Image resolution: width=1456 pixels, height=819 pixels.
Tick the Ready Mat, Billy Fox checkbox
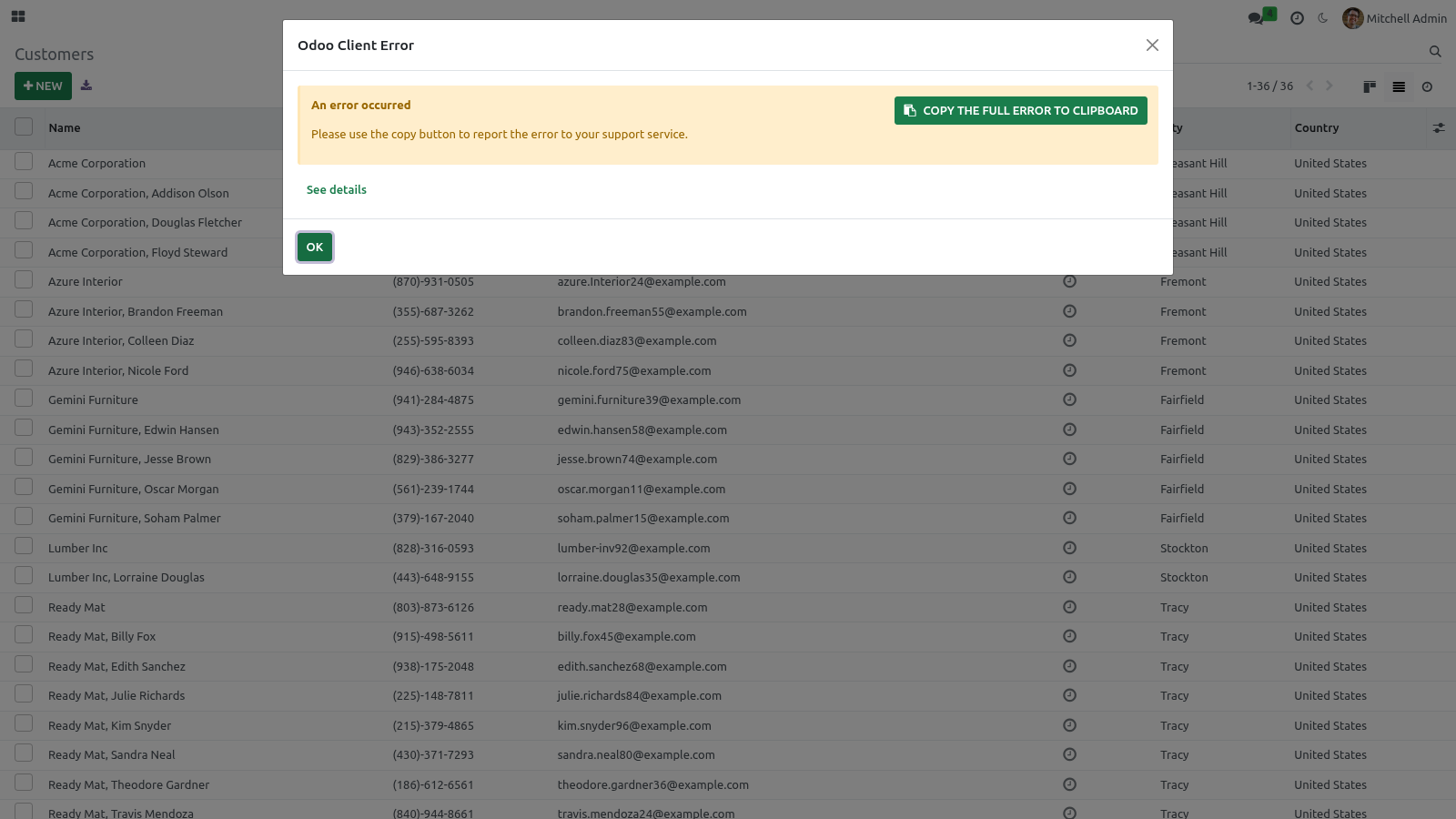pyautogui.click(x=24, y=635)
